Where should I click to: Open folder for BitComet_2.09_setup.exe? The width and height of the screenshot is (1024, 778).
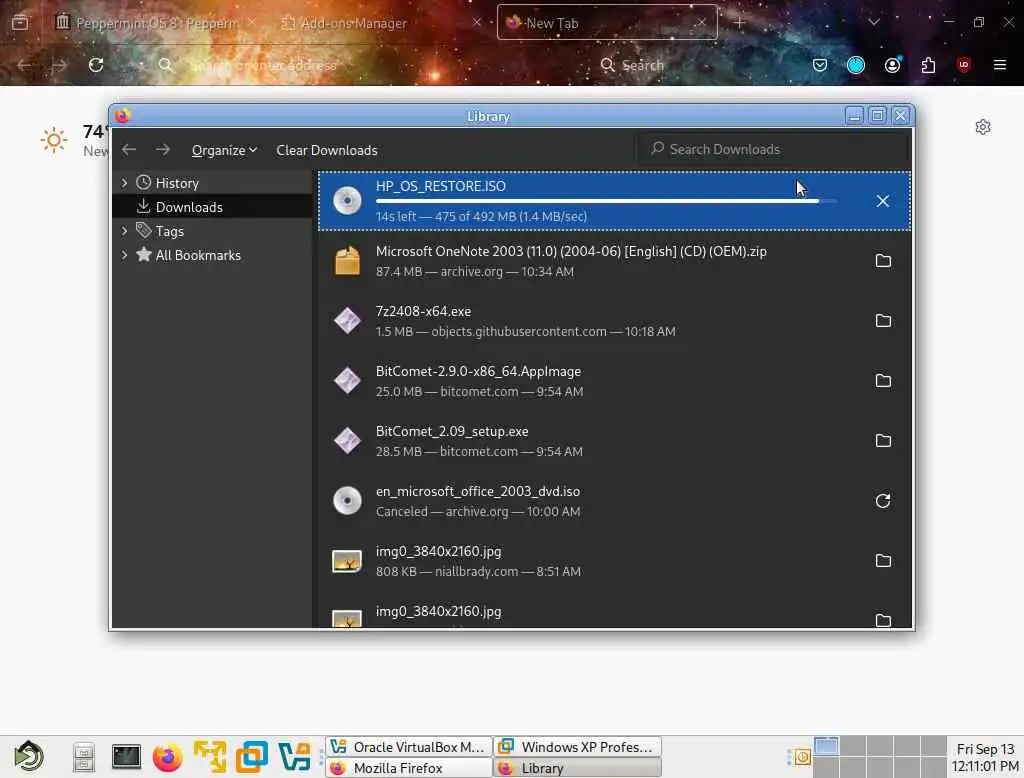pos(883,441)
